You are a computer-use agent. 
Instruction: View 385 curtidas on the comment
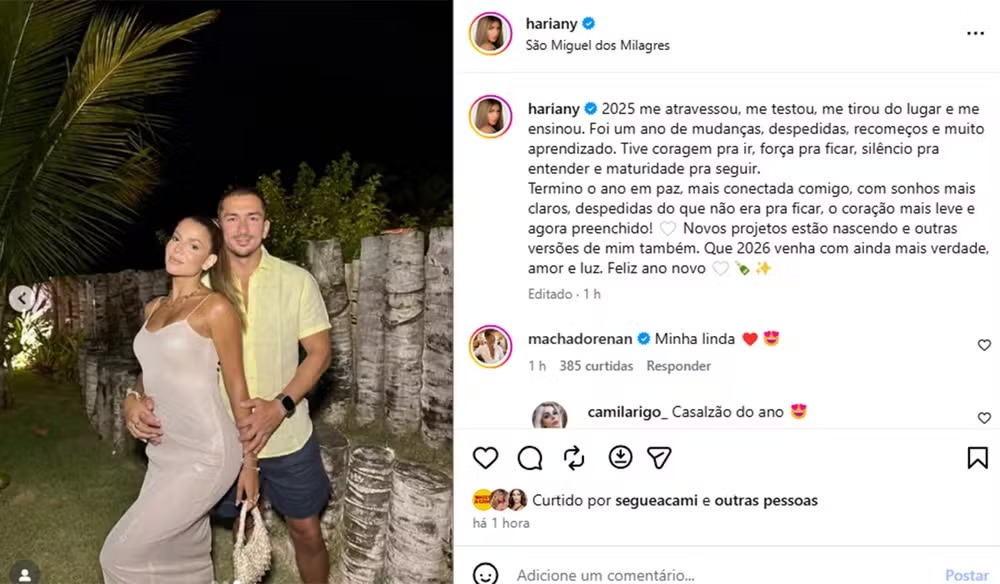(x=596, y=366)
